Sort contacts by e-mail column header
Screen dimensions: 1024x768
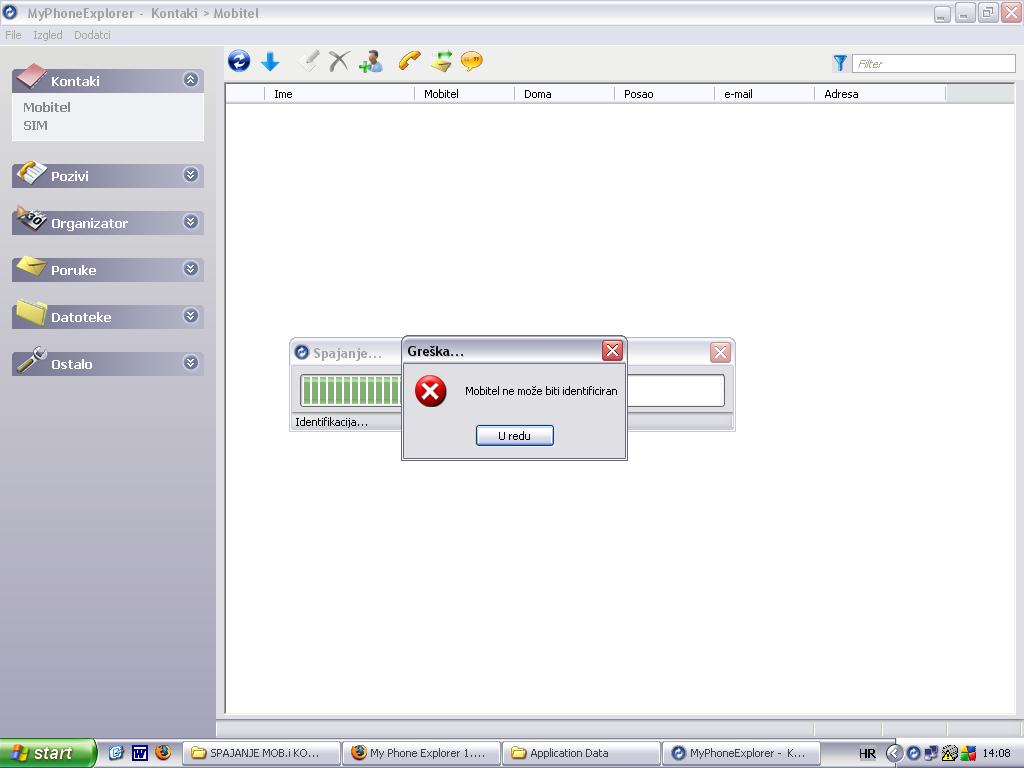click(x=764, y=94)
